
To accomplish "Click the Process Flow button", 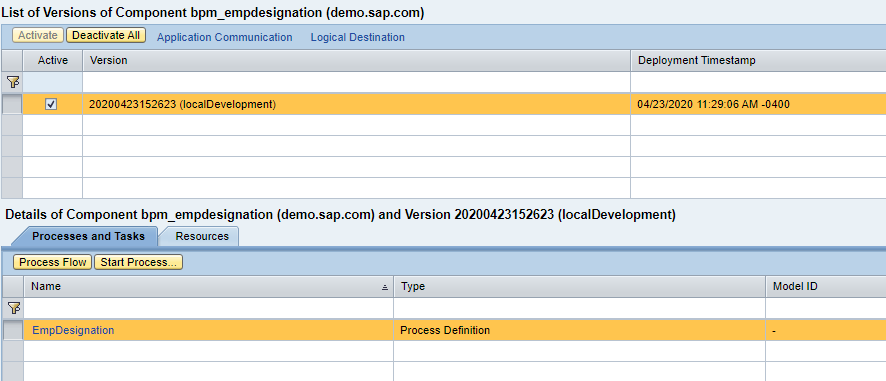I will (x=53, y=262).
